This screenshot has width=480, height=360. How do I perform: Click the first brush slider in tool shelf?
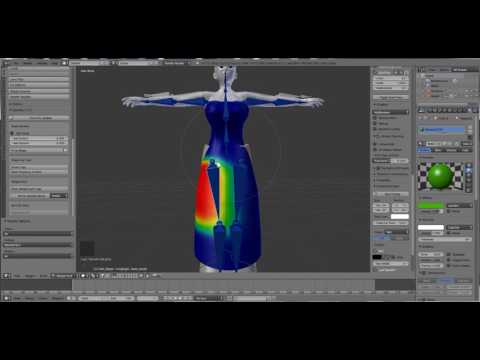(38, 138)
